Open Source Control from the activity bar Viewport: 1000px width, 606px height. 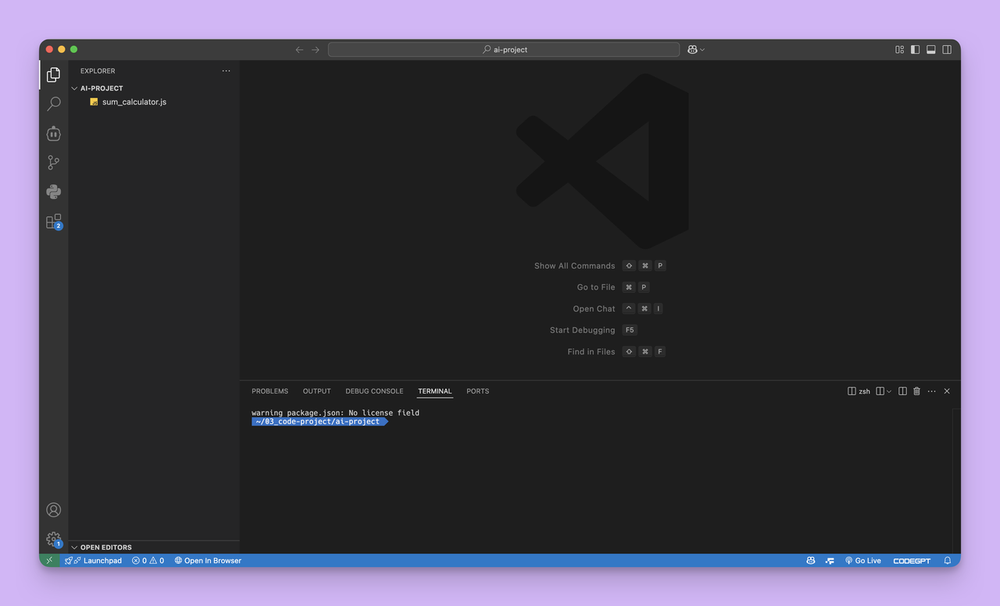53,162
